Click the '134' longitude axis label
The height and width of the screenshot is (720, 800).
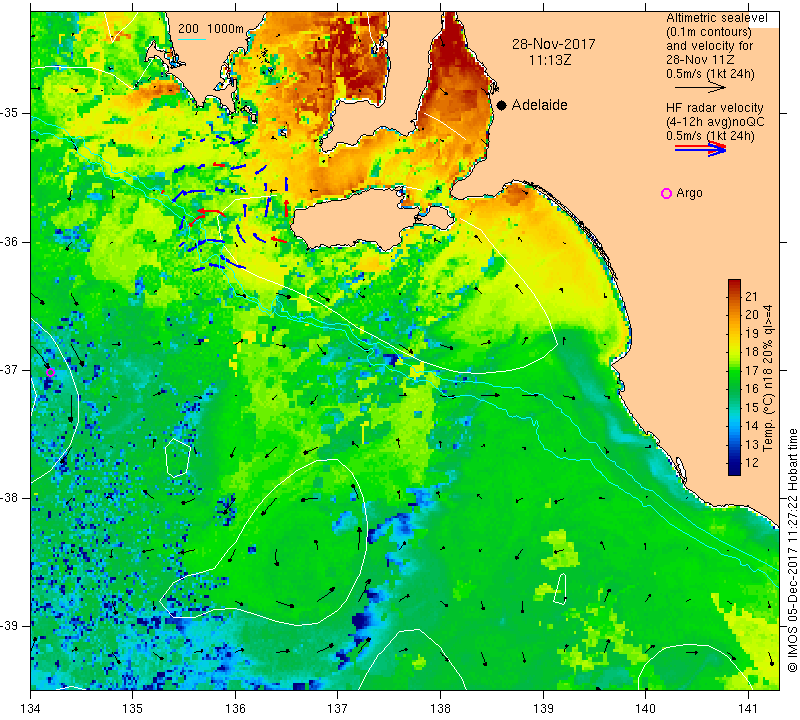31,709
